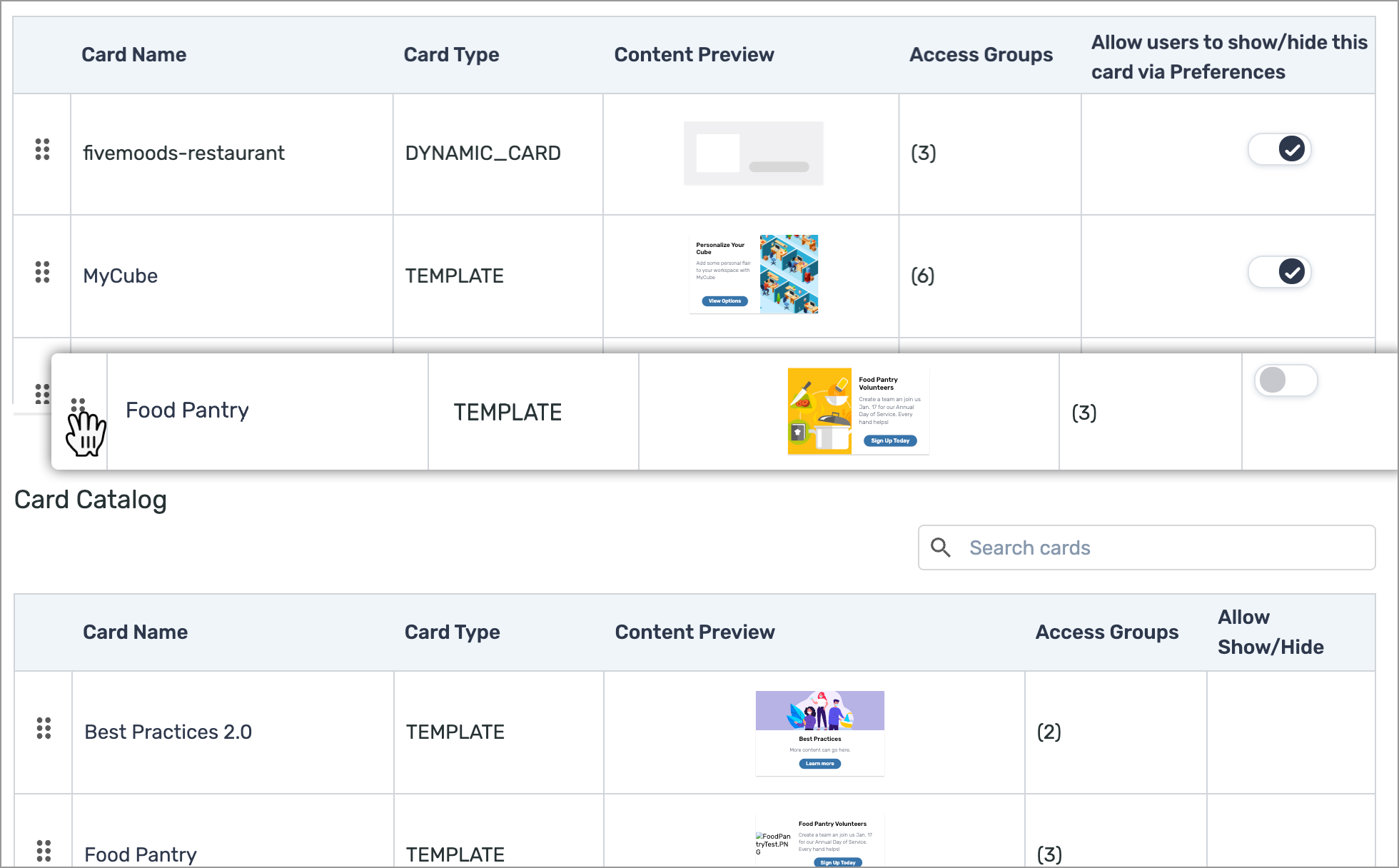The height and width of the screenshot is (868, 1399).
Task: Click Sign Up Today in dragged Food Pantry preview
Action: click(x=890, y=441)
